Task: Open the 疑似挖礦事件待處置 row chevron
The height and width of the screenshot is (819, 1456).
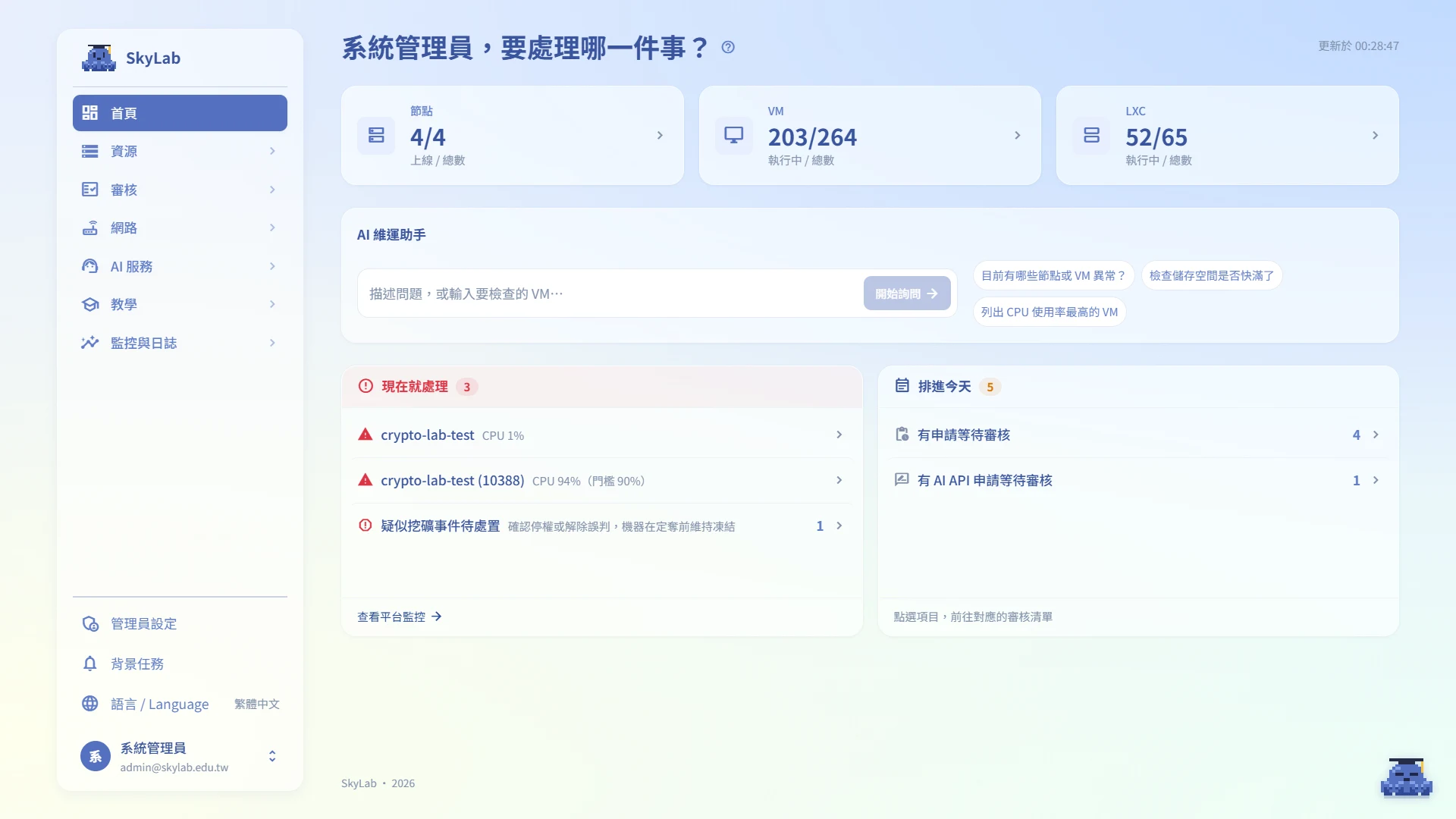Action: pyautogui.click(x=839, y=526)
